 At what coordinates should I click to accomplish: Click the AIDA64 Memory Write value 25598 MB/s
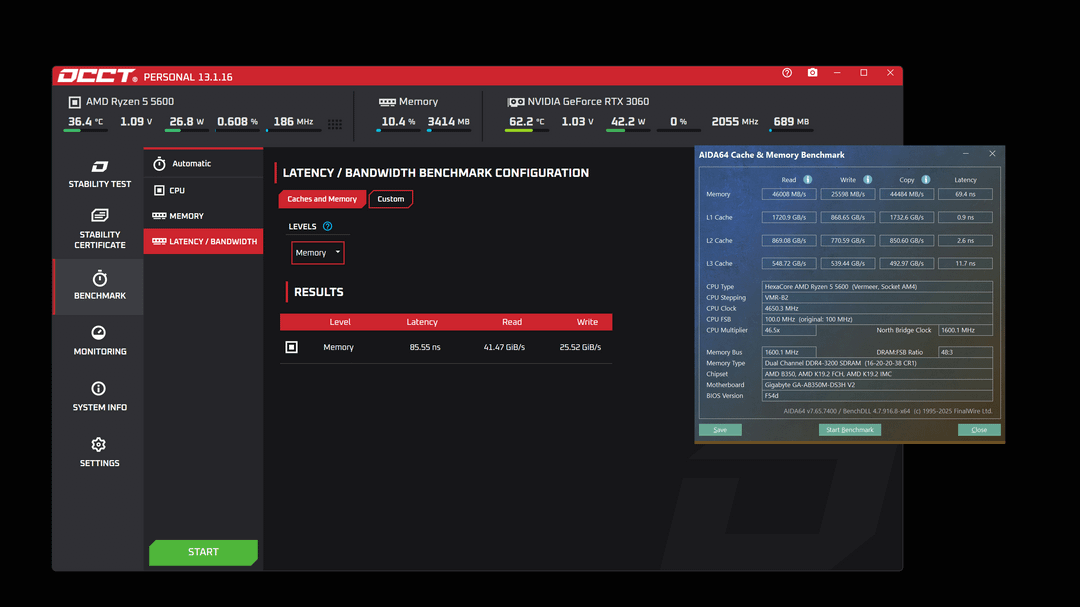848,194
